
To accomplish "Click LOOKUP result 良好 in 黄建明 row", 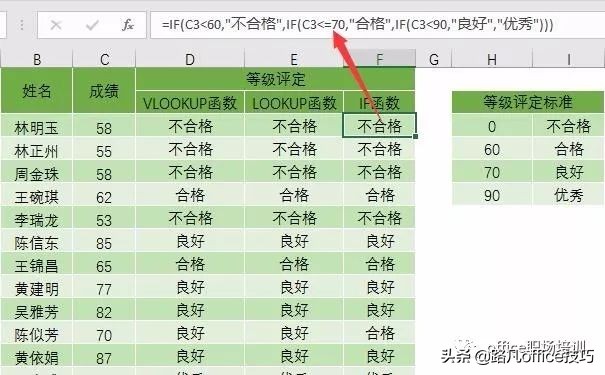I will (294, 287).
